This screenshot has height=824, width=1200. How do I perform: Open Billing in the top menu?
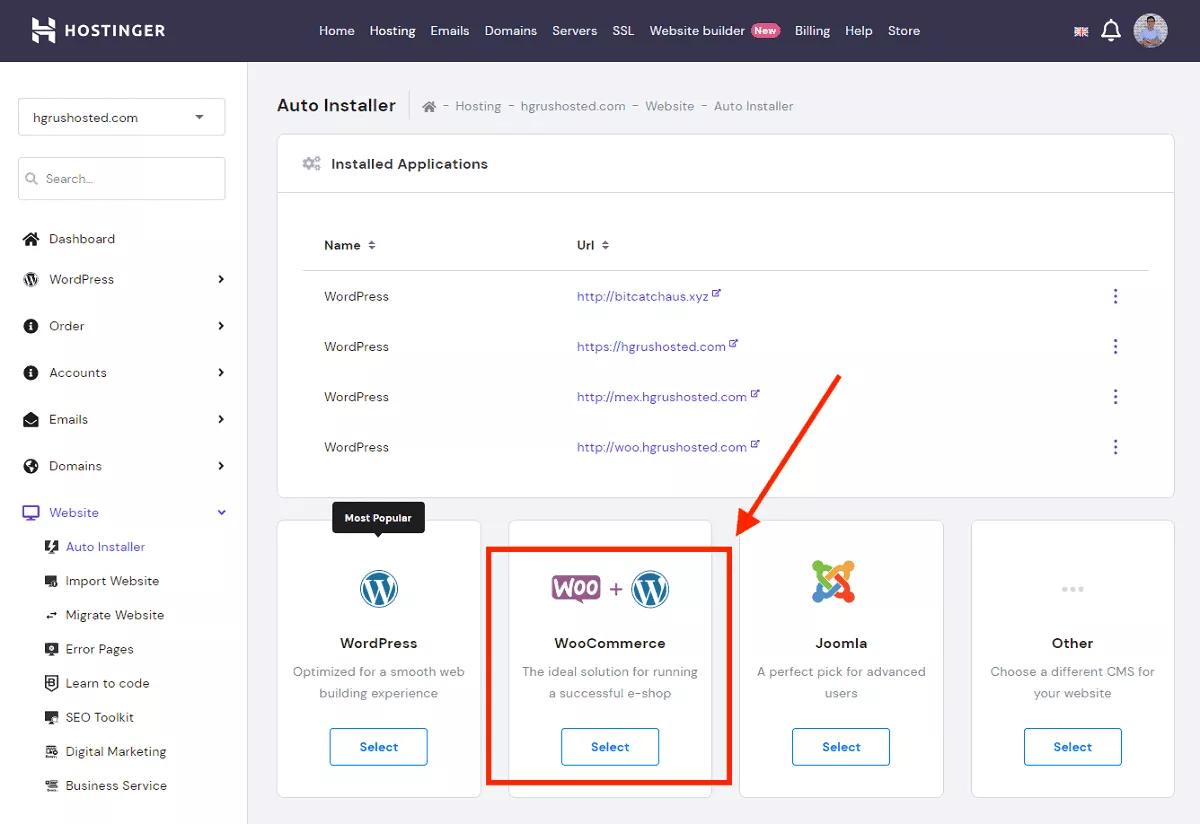point(812,31)
